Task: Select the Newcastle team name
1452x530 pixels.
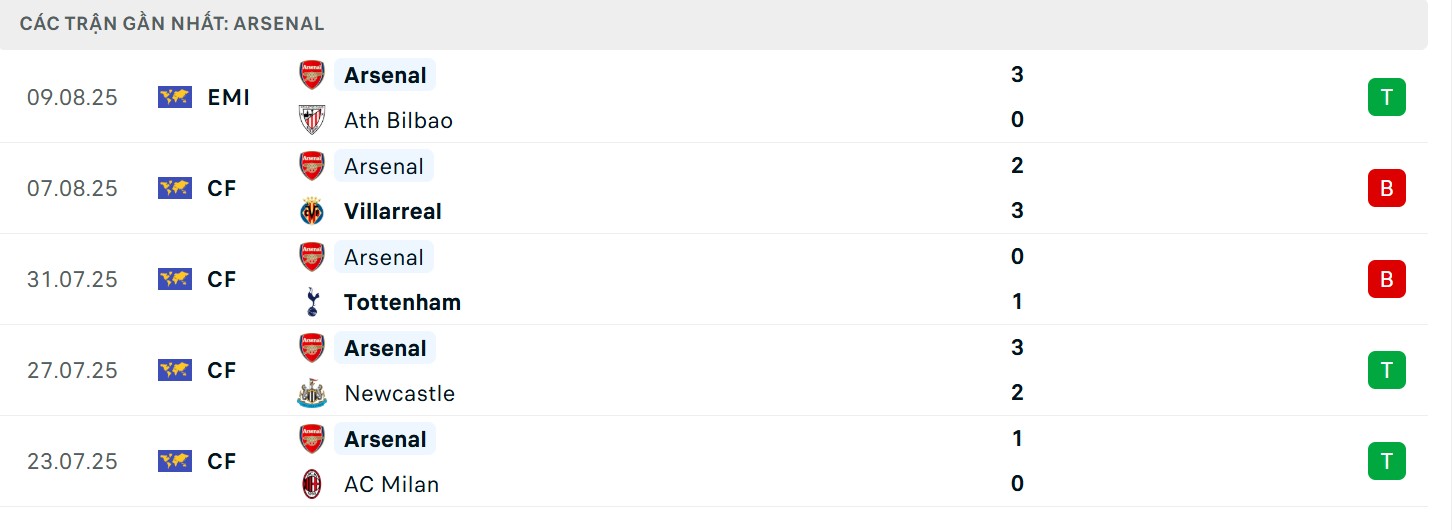Action: 399,393
